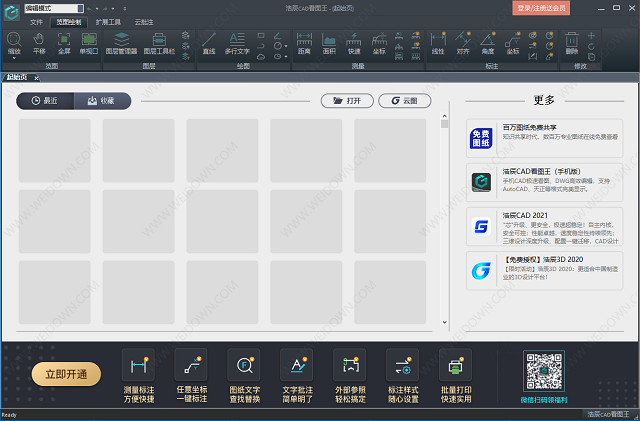Select the 直线 line drawing tool
The image size is (640, 421).
pos(209,43)
